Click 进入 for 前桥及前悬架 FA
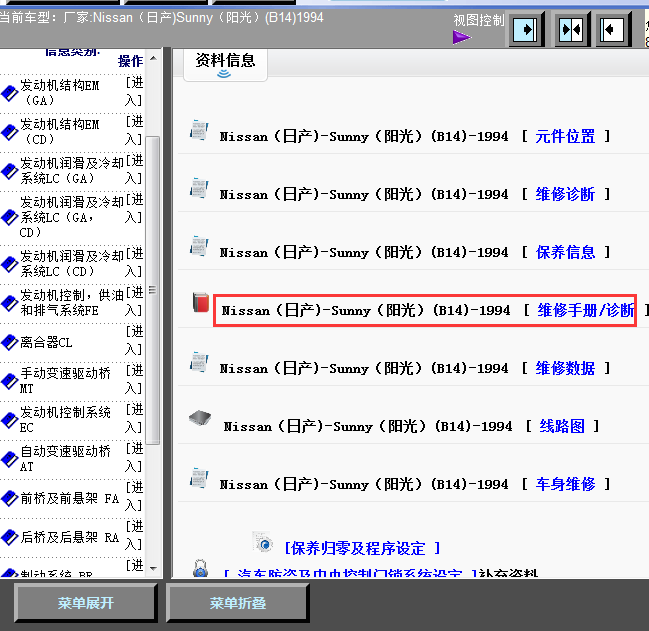 [134, 496]
